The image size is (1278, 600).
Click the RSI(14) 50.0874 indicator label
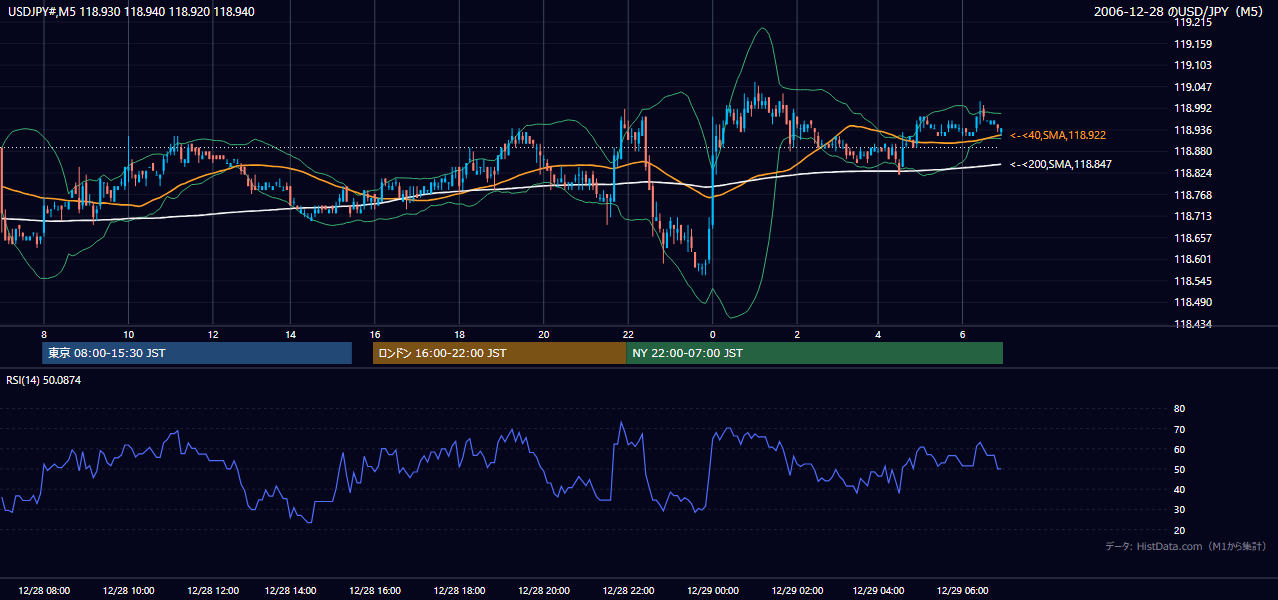(44, 380)
